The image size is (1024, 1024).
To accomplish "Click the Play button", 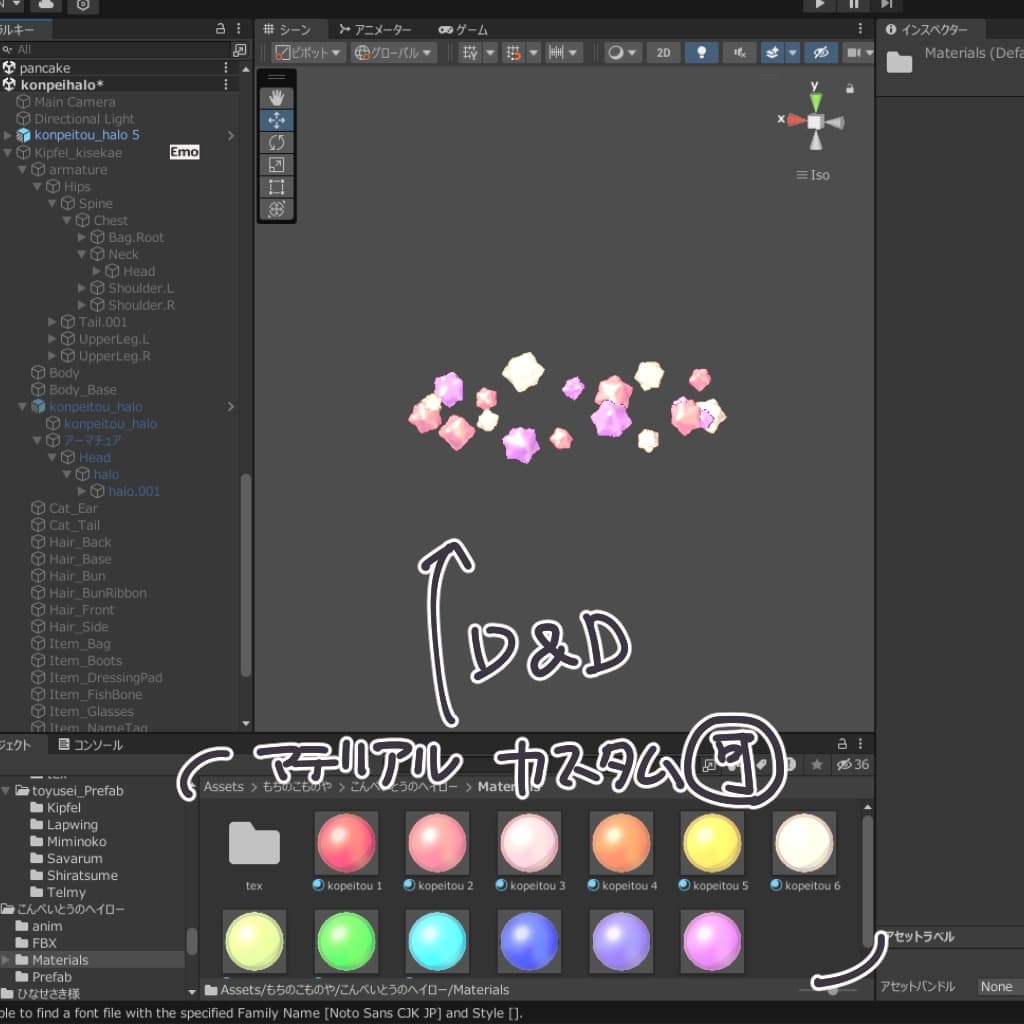I will (x=819, y=5).
